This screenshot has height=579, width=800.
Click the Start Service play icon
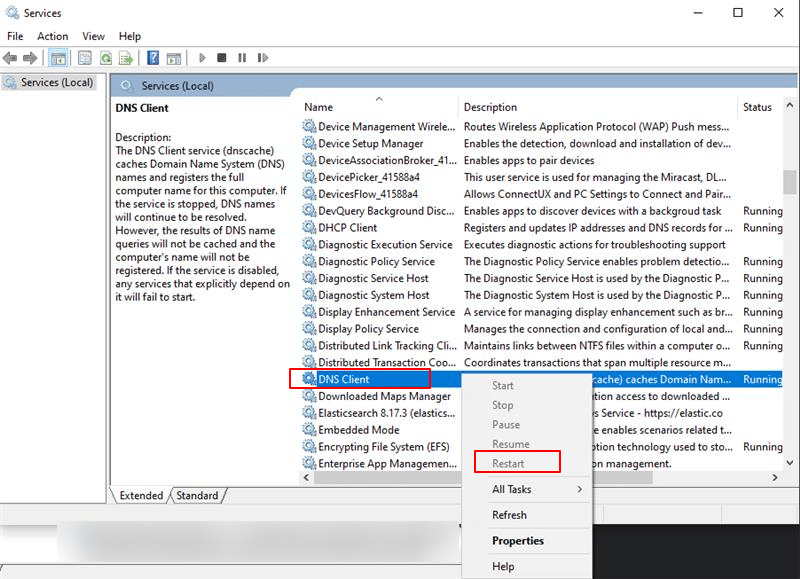point(202,58)
